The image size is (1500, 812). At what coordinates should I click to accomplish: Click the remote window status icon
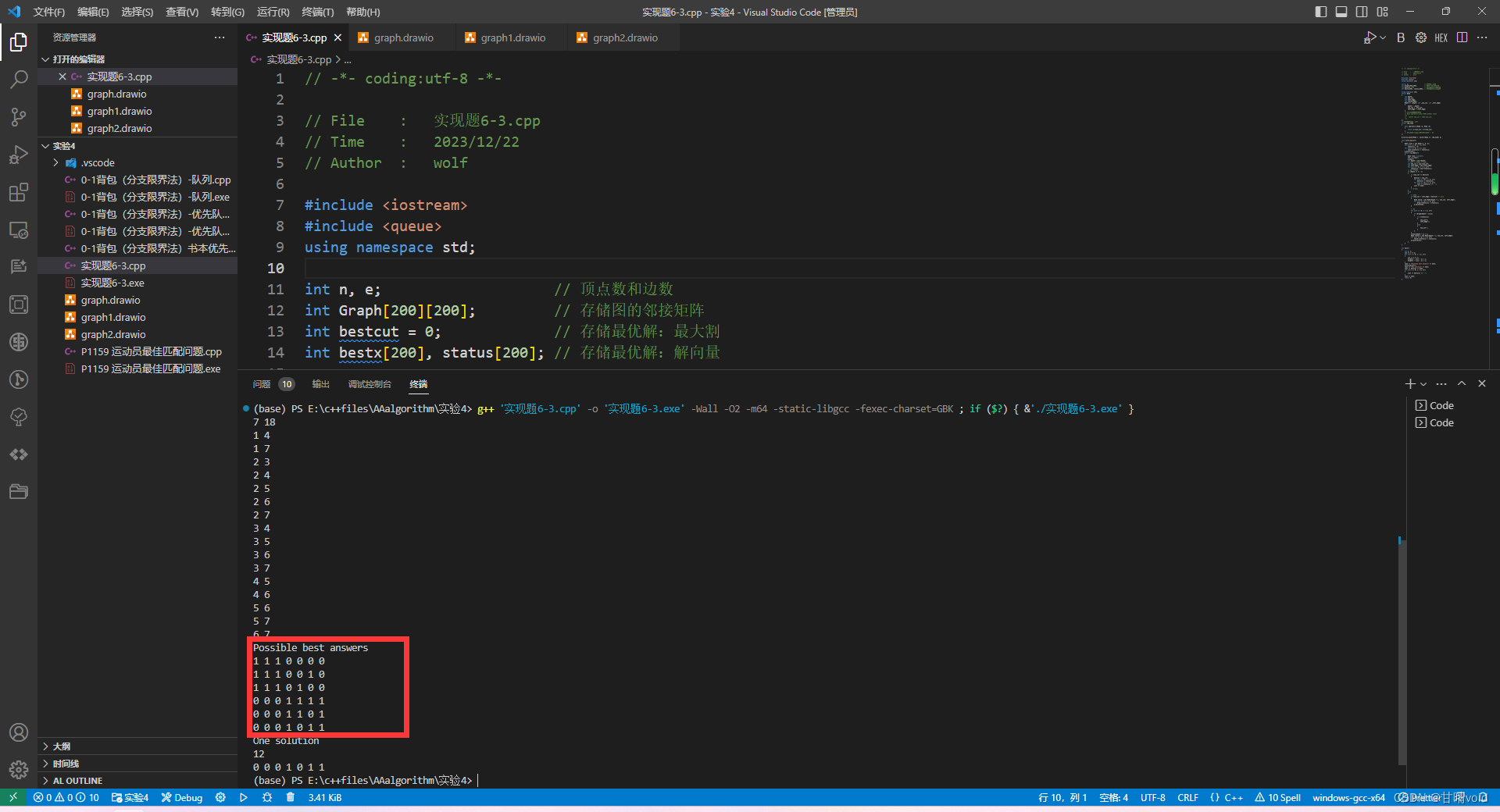13,797
